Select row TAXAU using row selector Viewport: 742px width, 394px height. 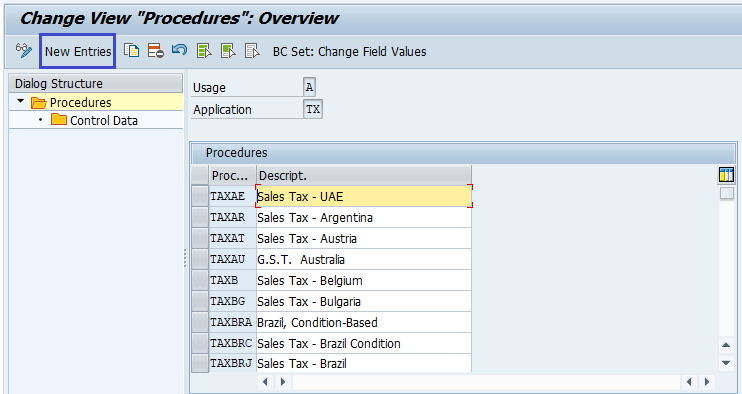click(200, 259)
